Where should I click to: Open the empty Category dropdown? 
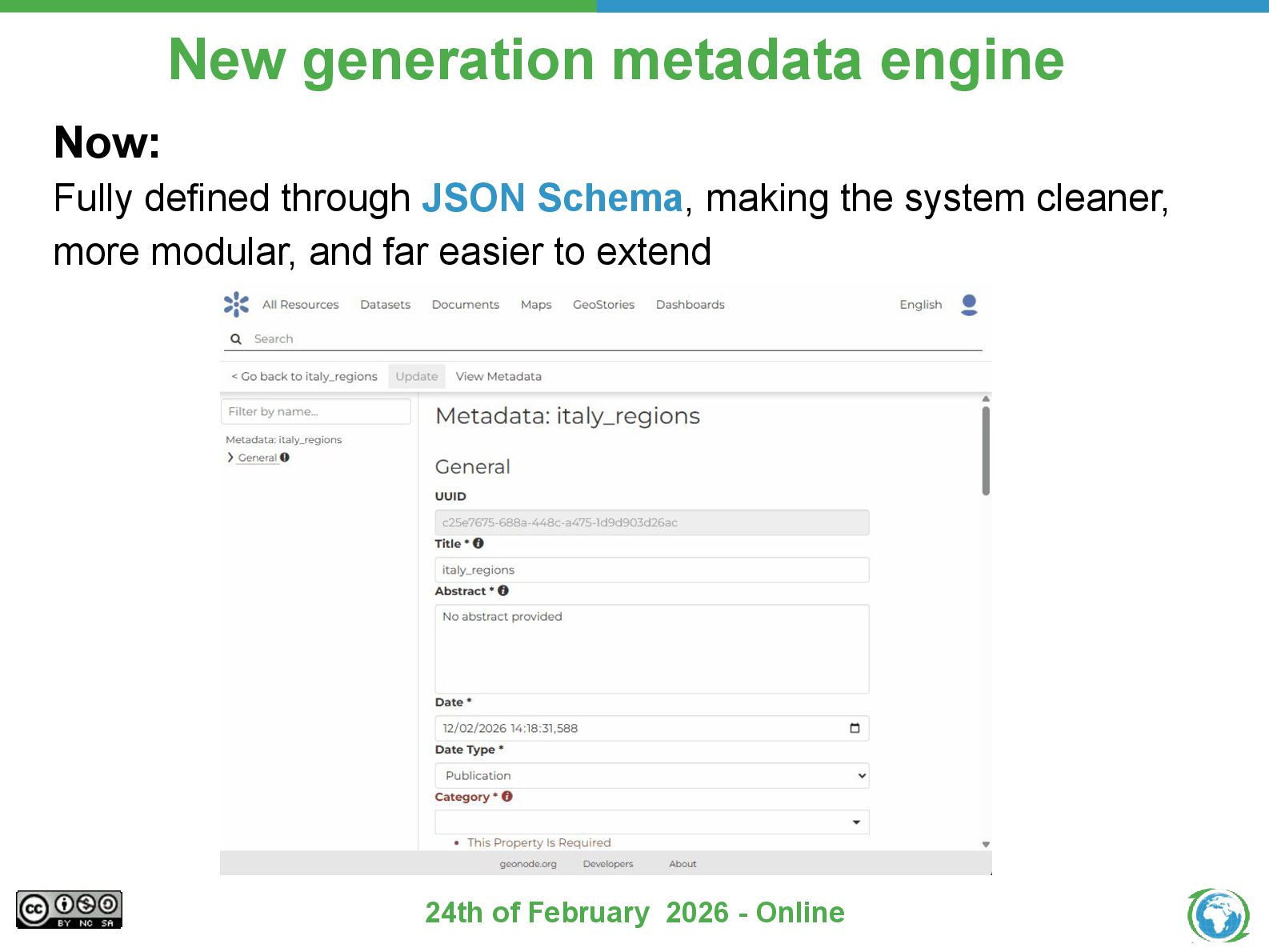(651, 822)
